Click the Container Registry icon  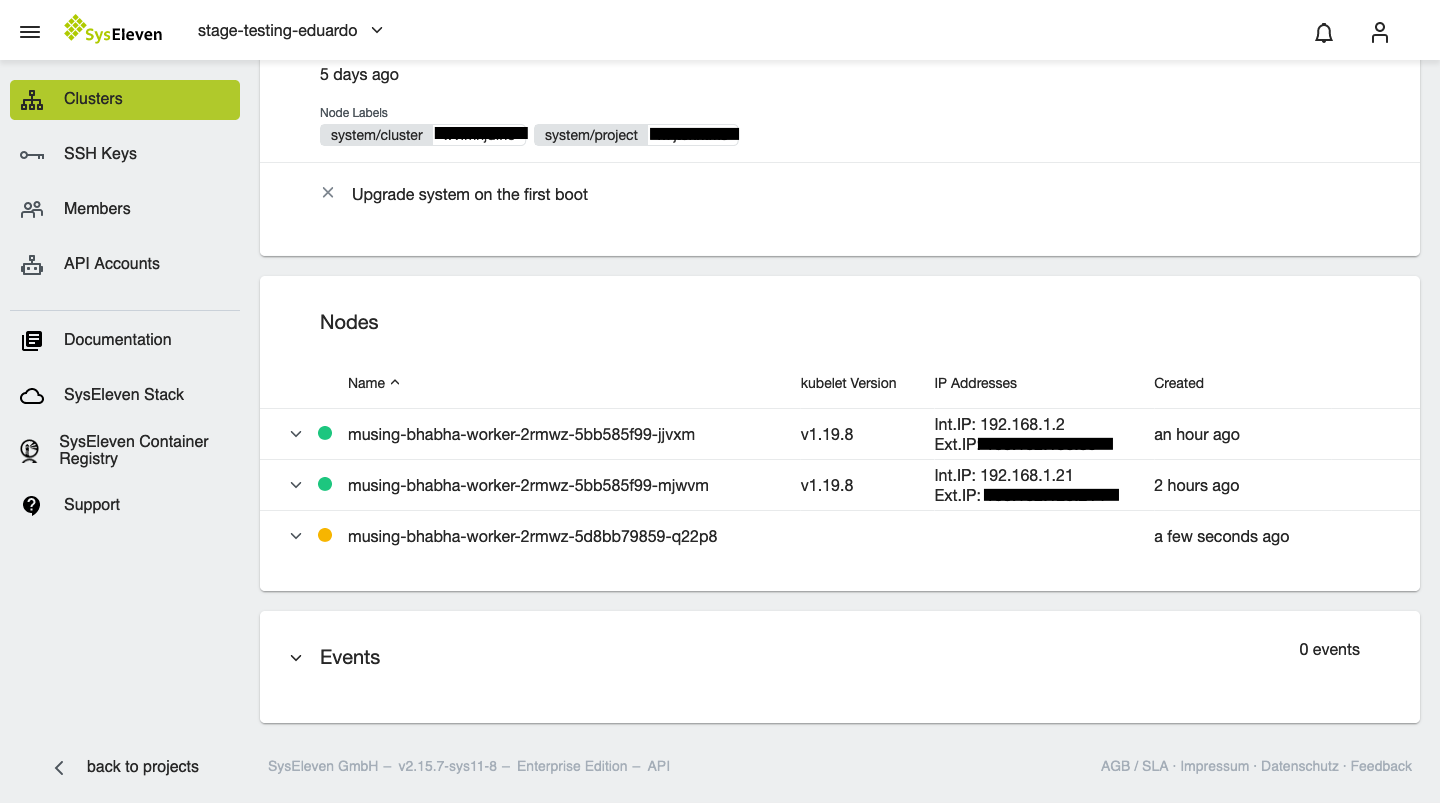pos(30,450)
